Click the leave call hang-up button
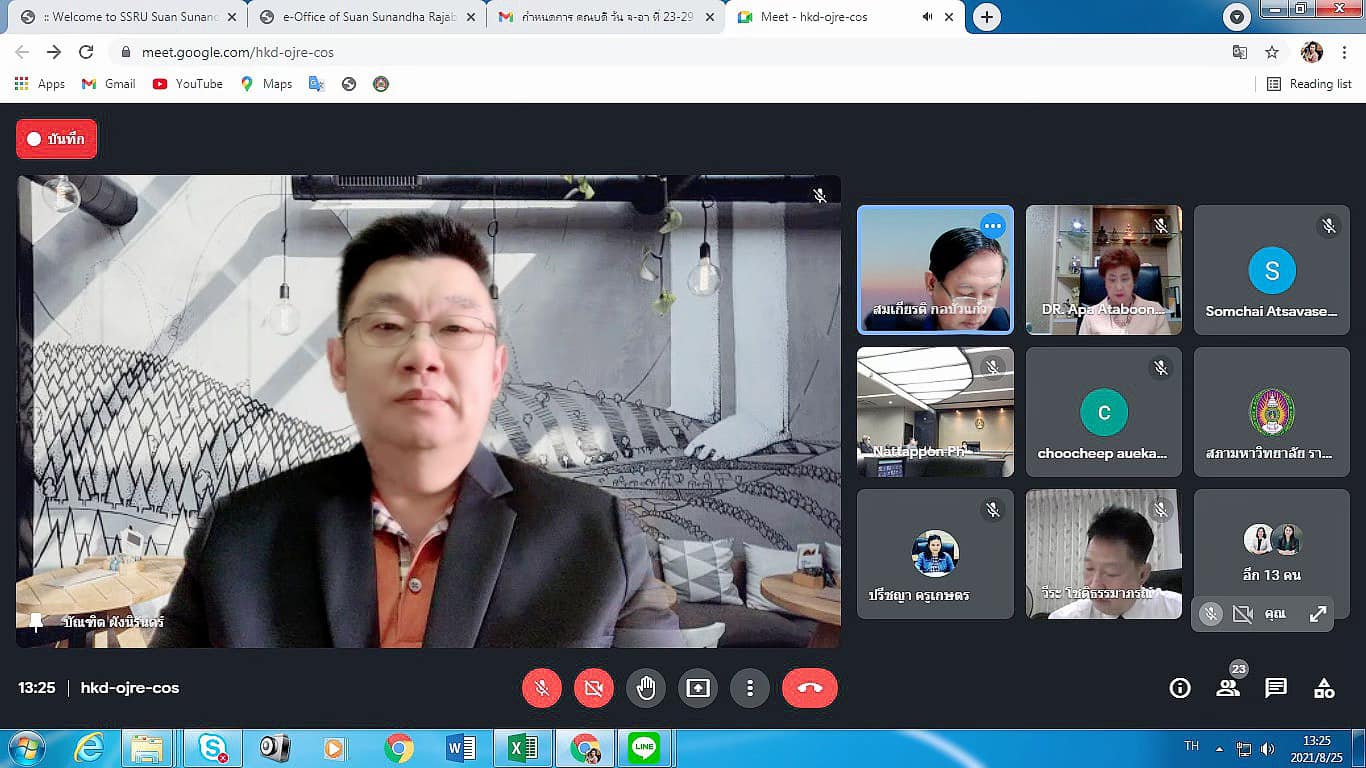The image size is (1366, 768). (x=809, y=688)
